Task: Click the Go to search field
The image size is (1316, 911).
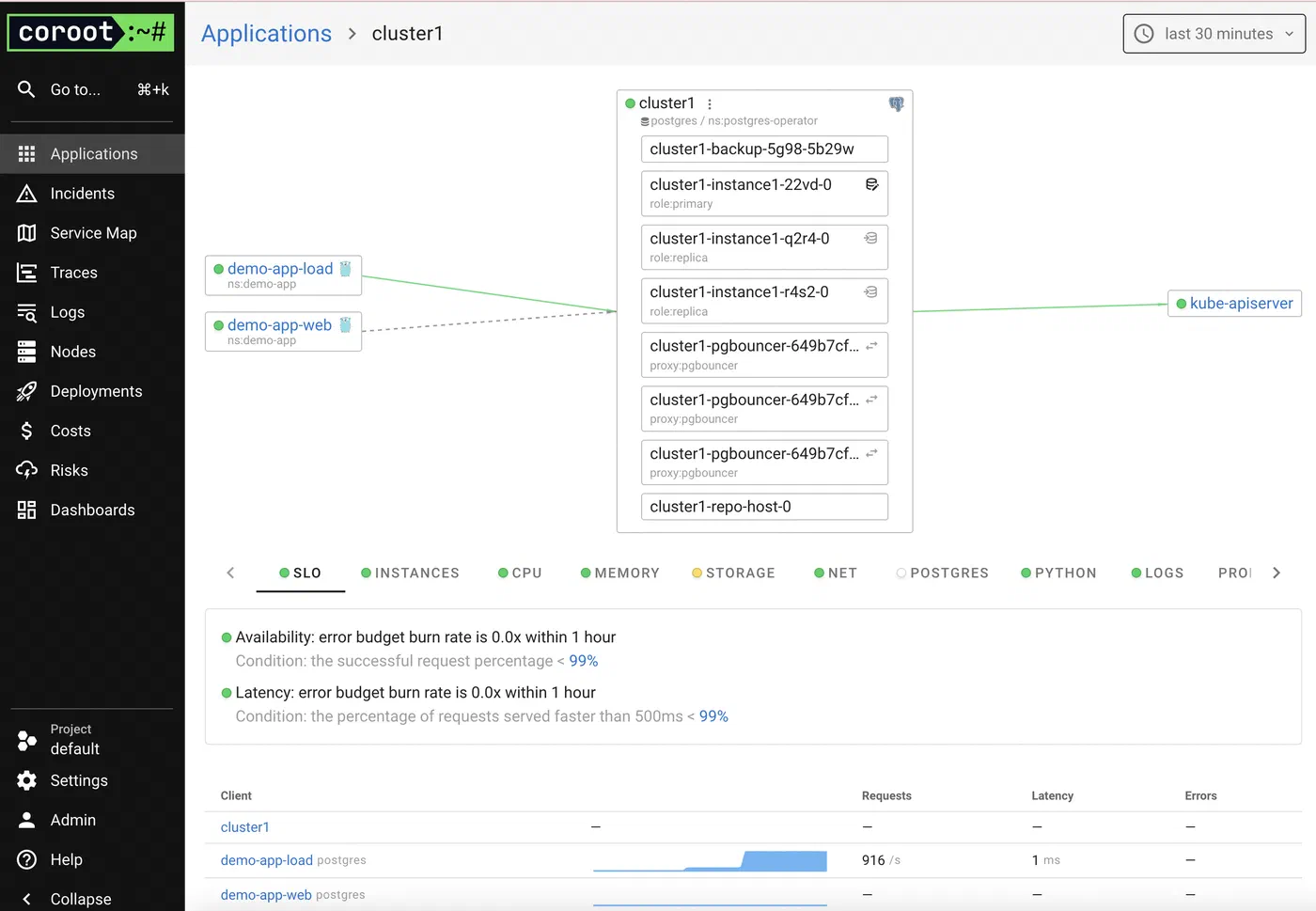Action: point(92,89)
